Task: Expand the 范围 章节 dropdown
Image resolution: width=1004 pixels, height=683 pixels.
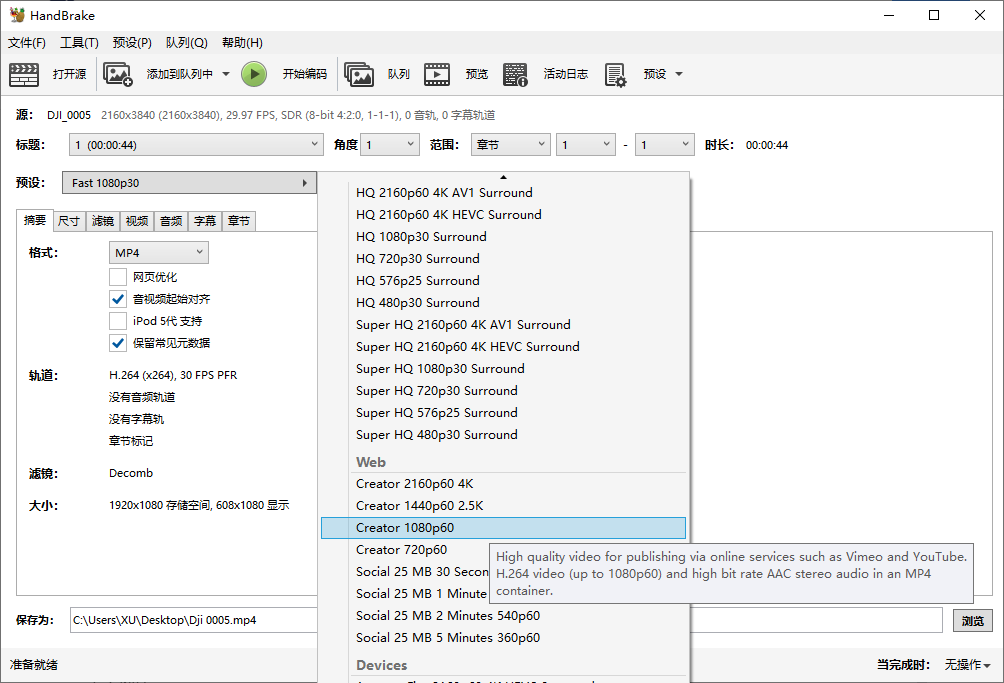Action: (510, 145)
